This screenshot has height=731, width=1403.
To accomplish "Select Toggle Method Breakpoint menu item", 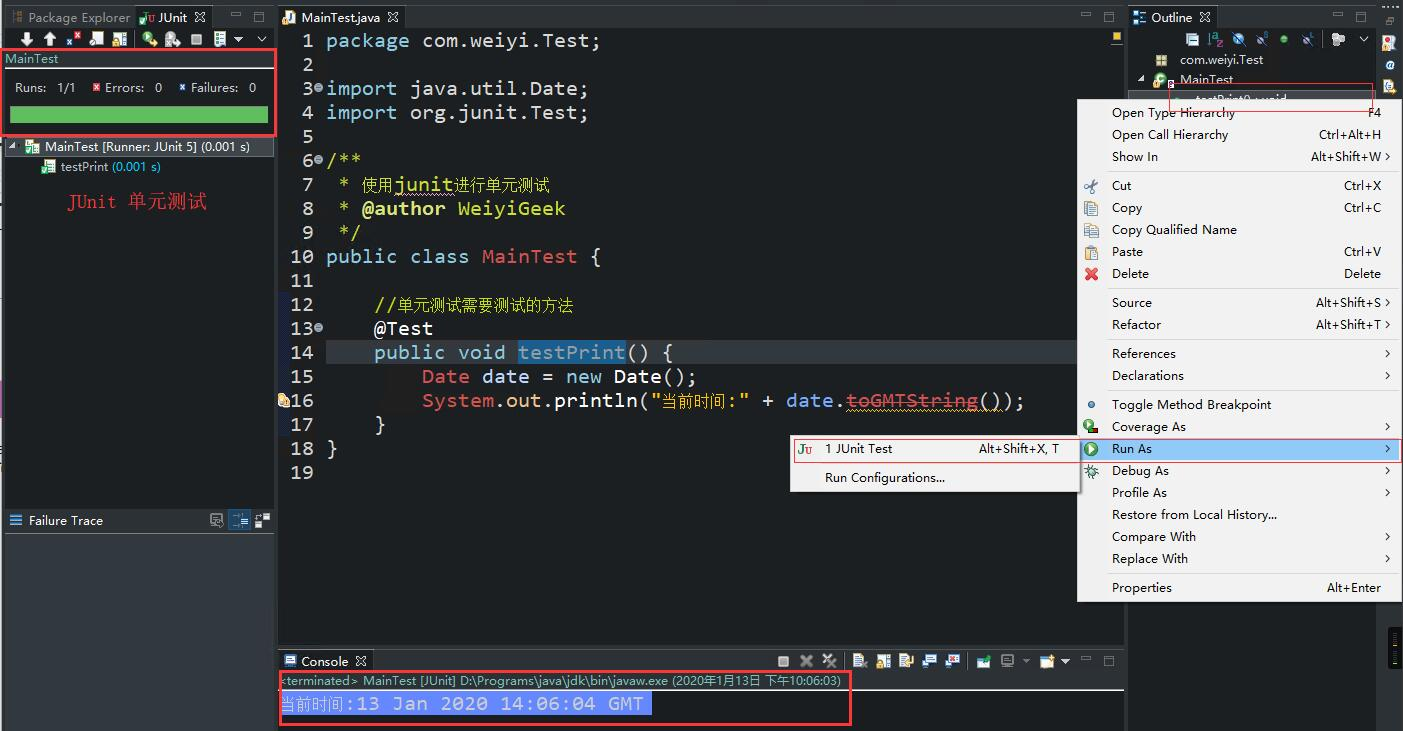I will pyautogui.click(x=1238, y=405).
